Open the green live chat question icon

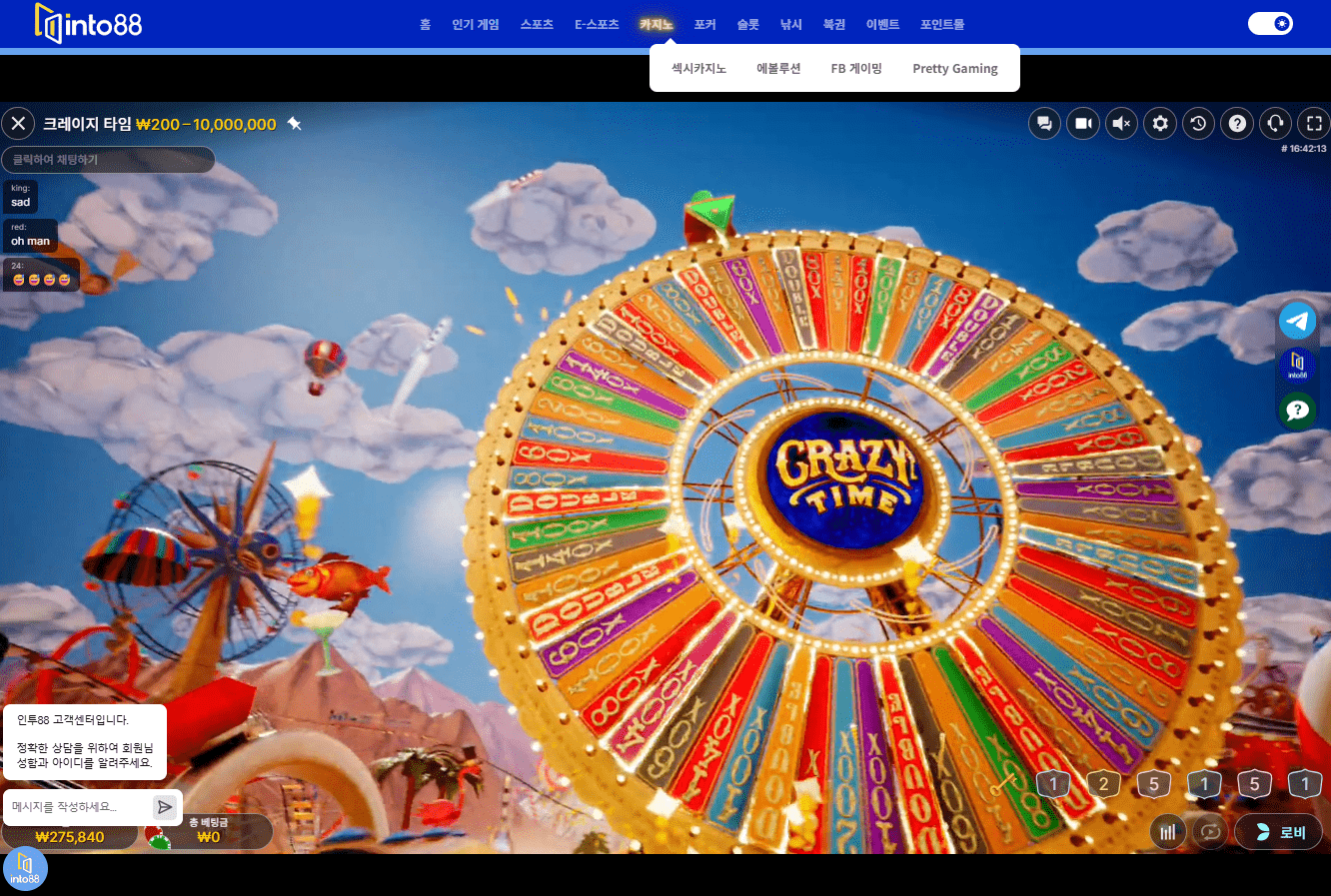click(1297, 410)
